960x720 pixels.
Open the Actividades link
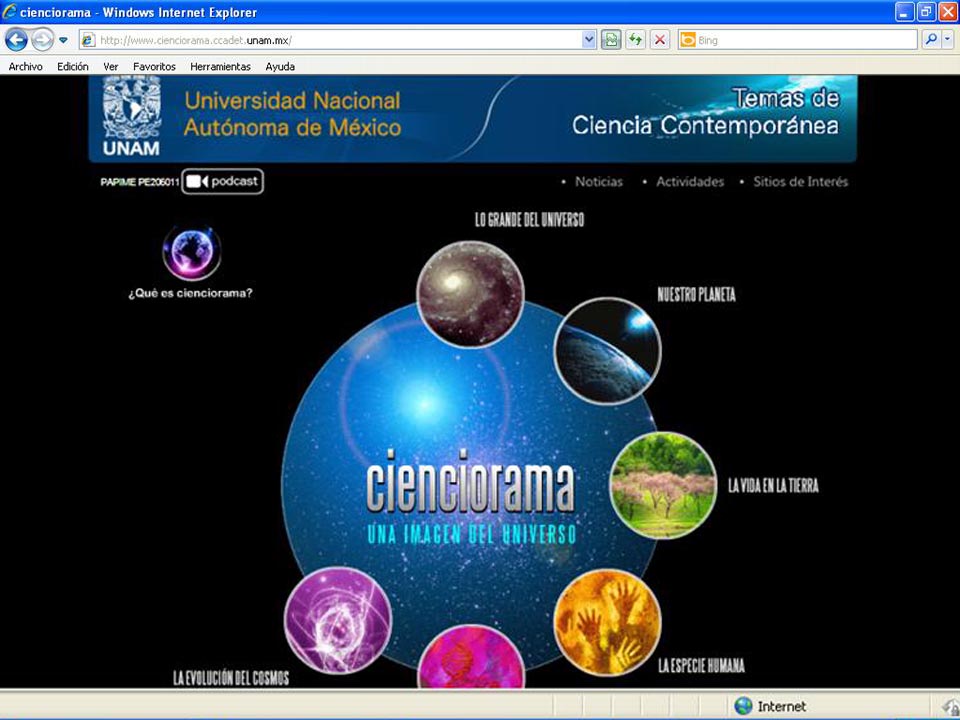coord(690,182)
